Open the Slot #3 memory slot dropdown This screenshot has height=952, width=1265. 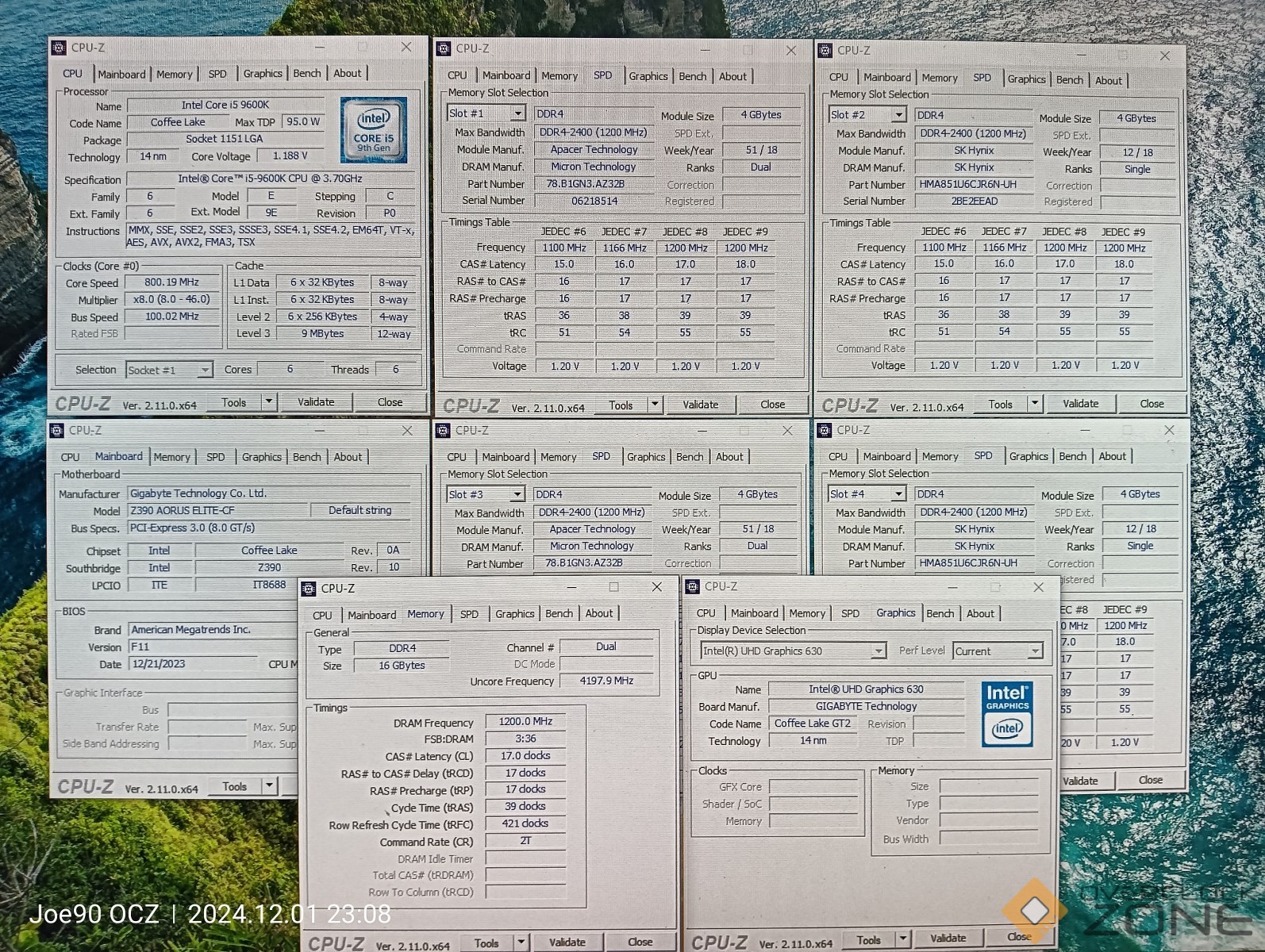(x=517, y=494)
